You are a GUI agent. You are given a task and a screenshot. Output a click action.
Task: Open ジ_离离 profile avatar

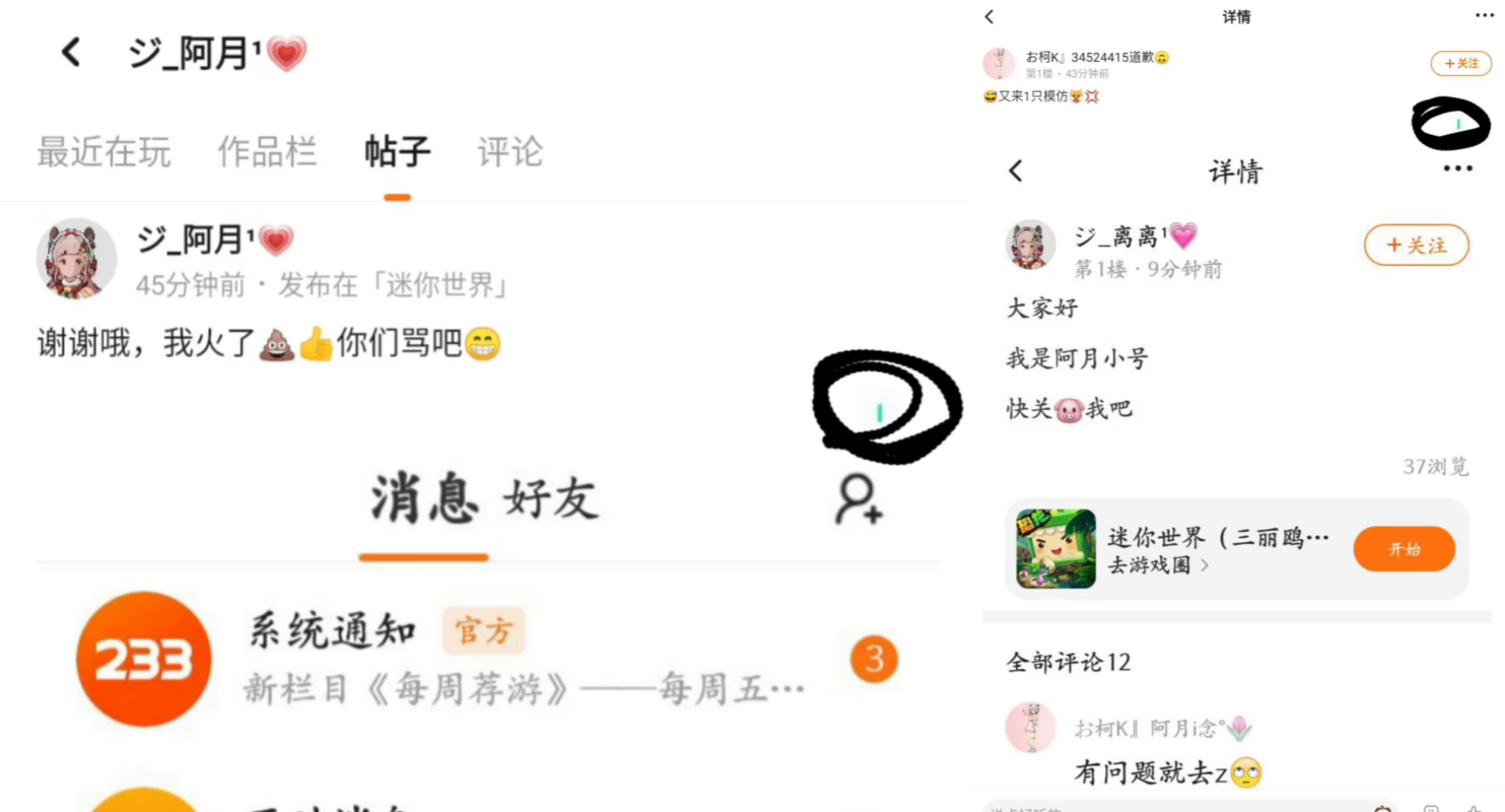coord(1031,245)
